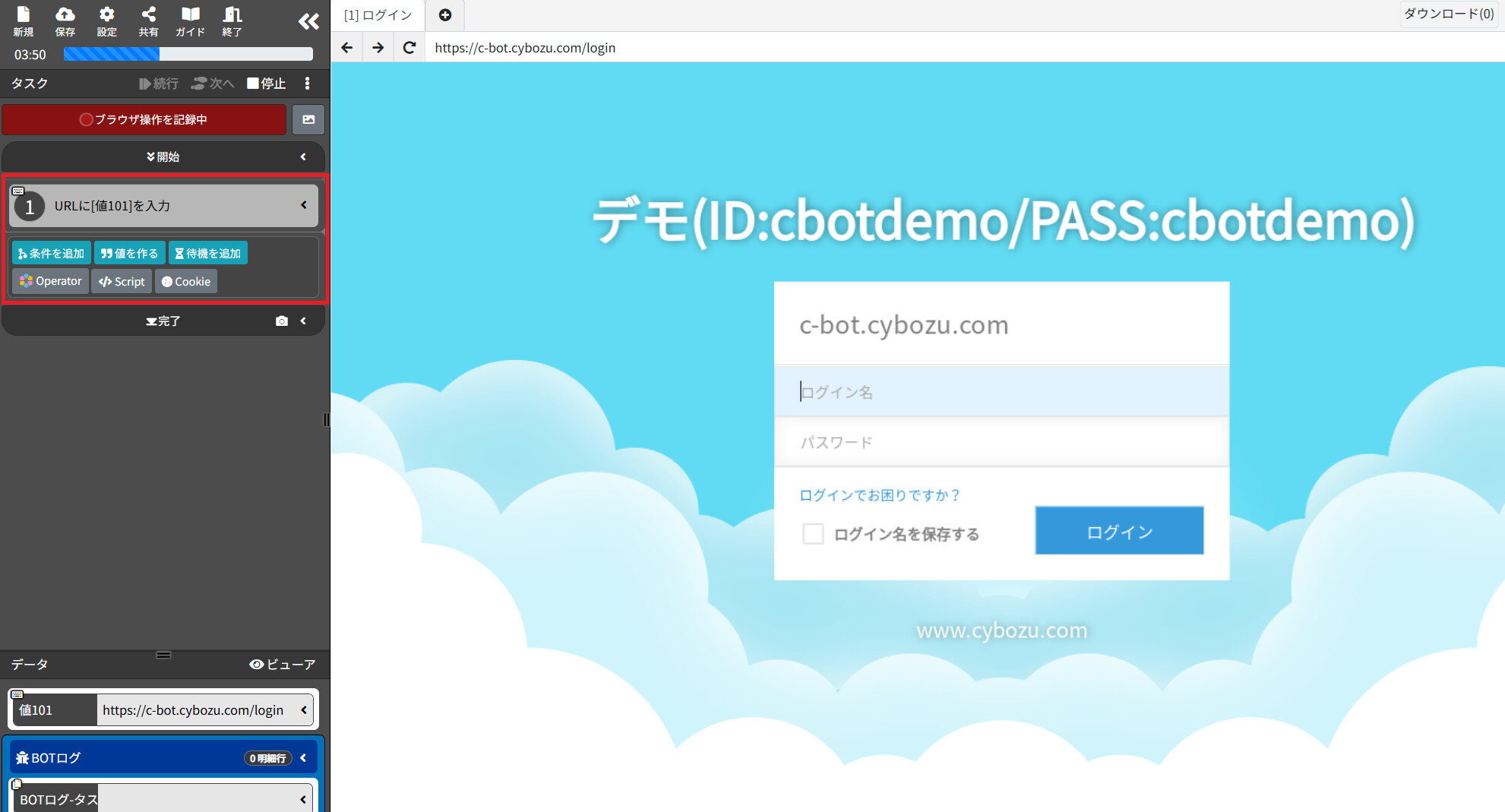Click the 終了 (Exit) door icon

click(232, 21)
